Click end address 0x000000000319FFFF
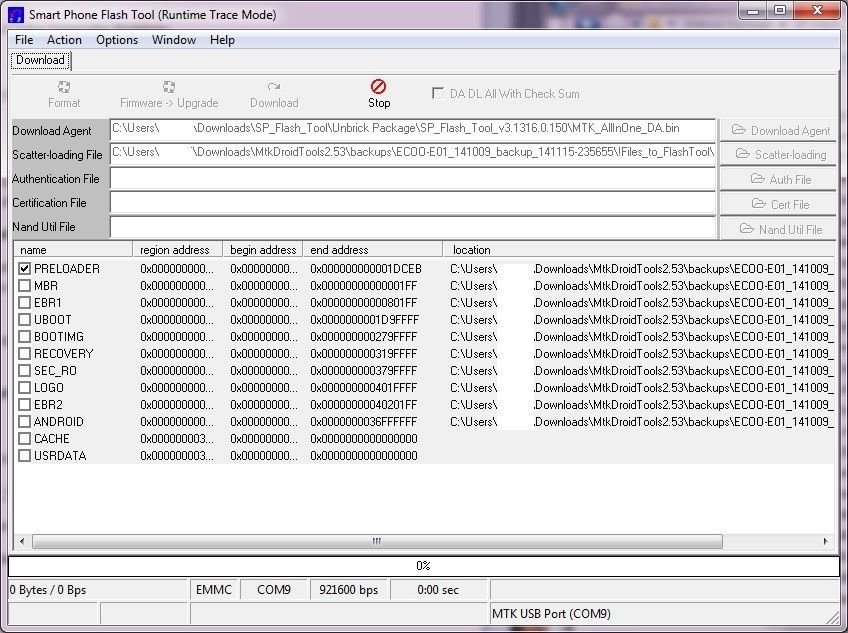The image size is (848, 633). [363, 354]
